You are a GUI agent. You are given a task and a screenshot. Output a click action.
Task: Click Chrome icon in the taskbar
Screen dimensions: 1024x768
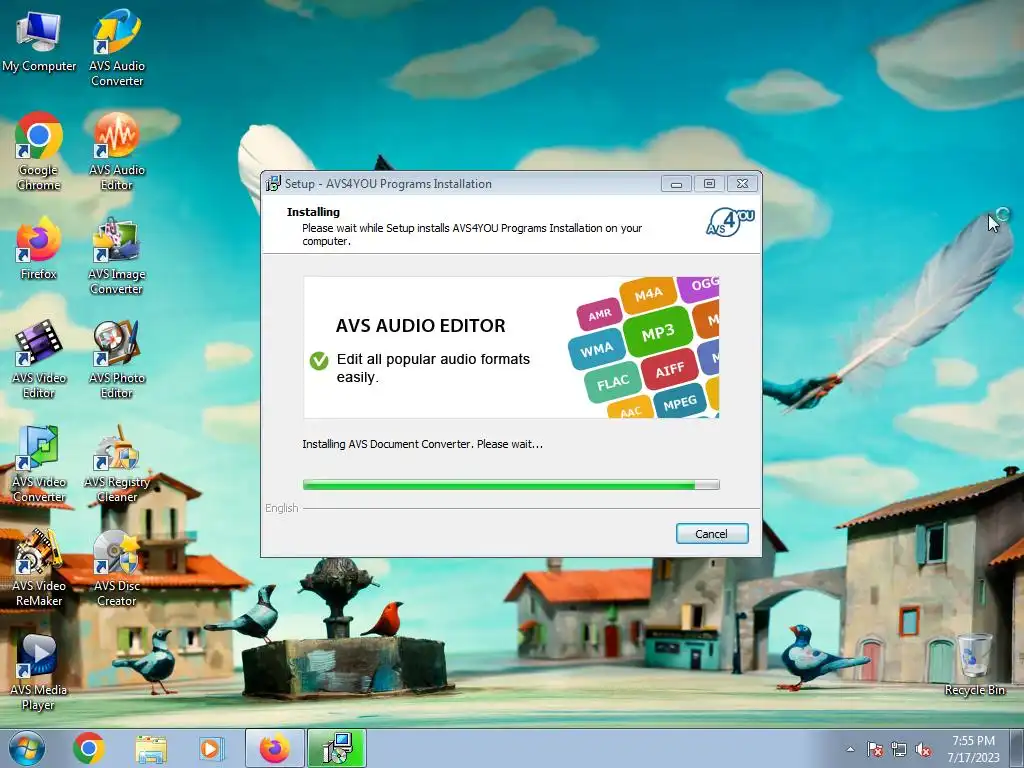89,748
